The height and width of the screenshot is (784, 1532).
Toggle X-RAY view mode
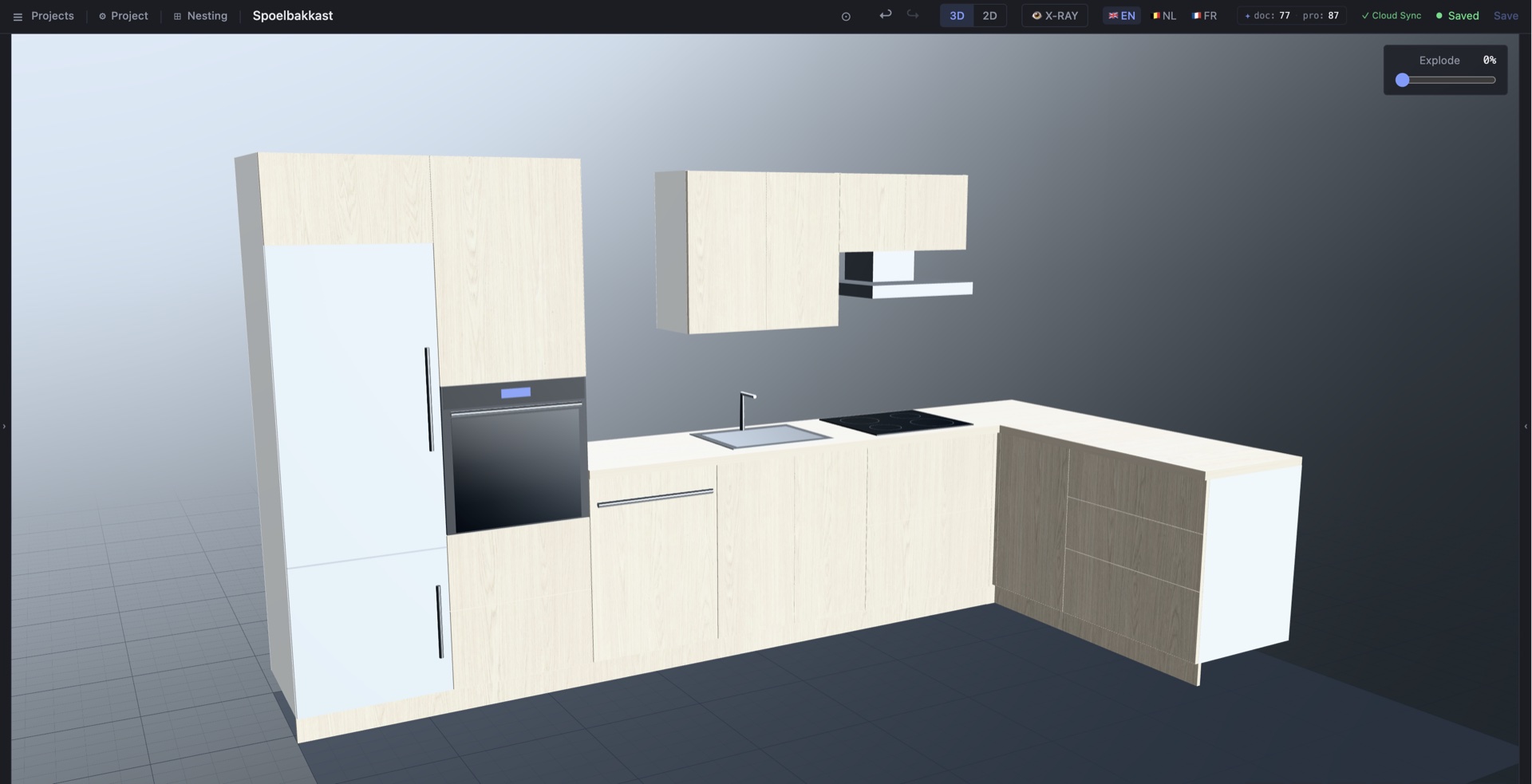[1055, 16]
